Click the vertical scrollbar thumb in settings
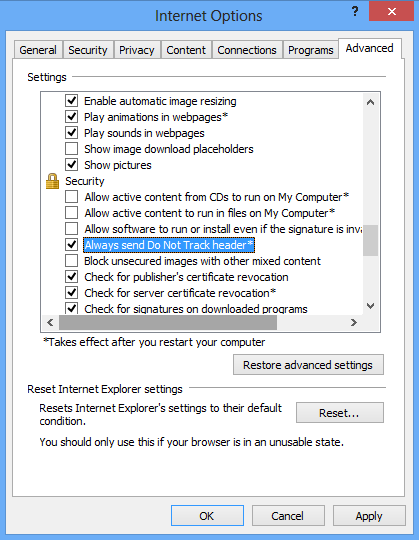Viewport: 419px width, 540px height. click(x=370, y=240)
